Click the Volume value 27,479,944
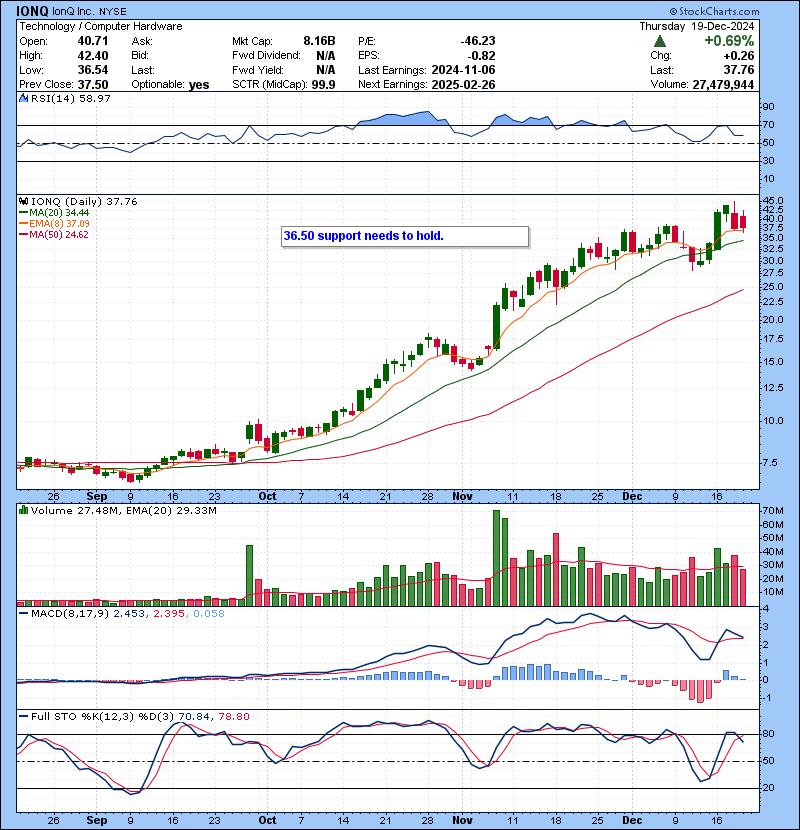This screenshot has height=830, width=800. [x=723, y=85]
